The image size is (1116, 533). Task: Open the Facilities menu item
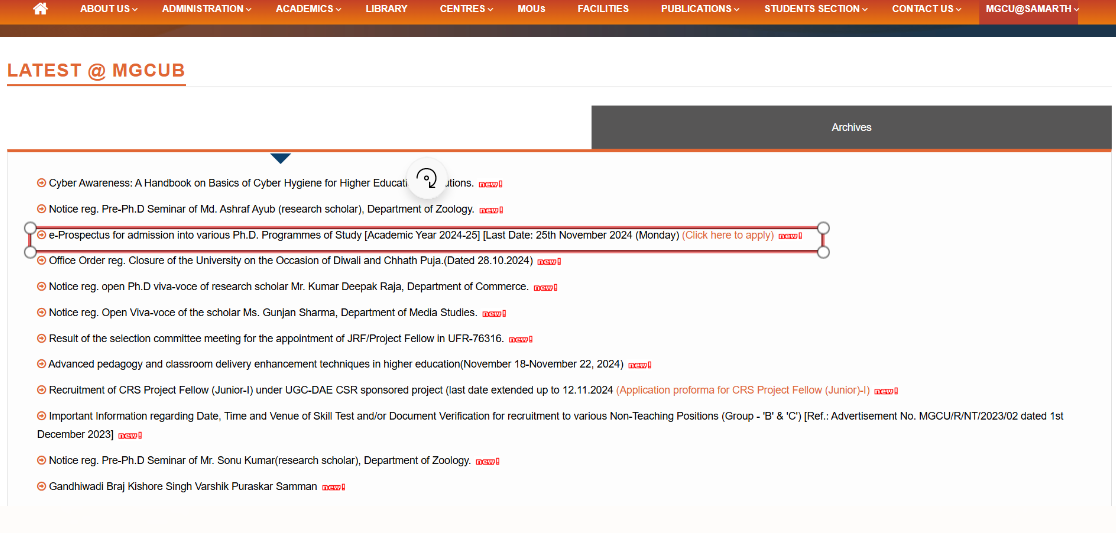click(603, 9)
